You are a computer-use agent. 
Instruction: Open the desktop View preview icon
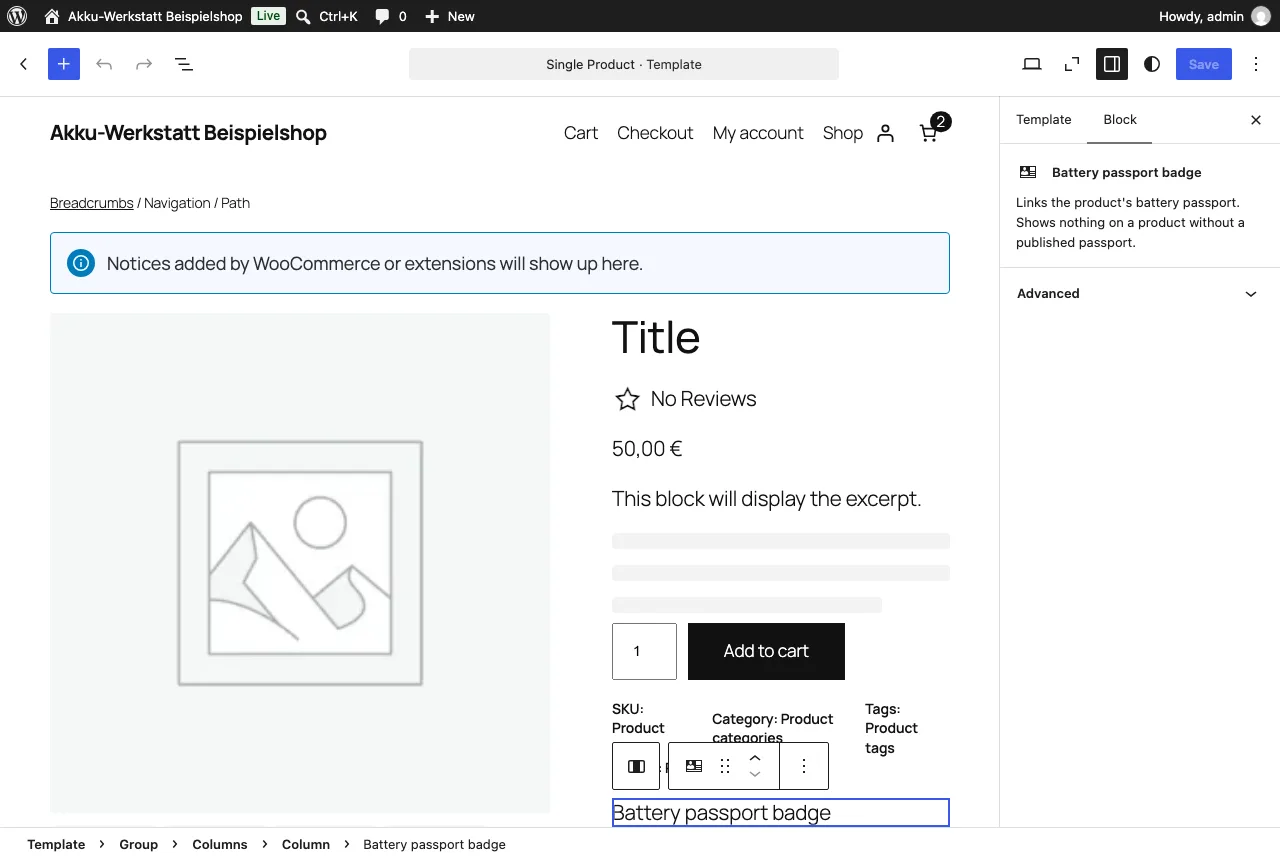[1032, 64]
